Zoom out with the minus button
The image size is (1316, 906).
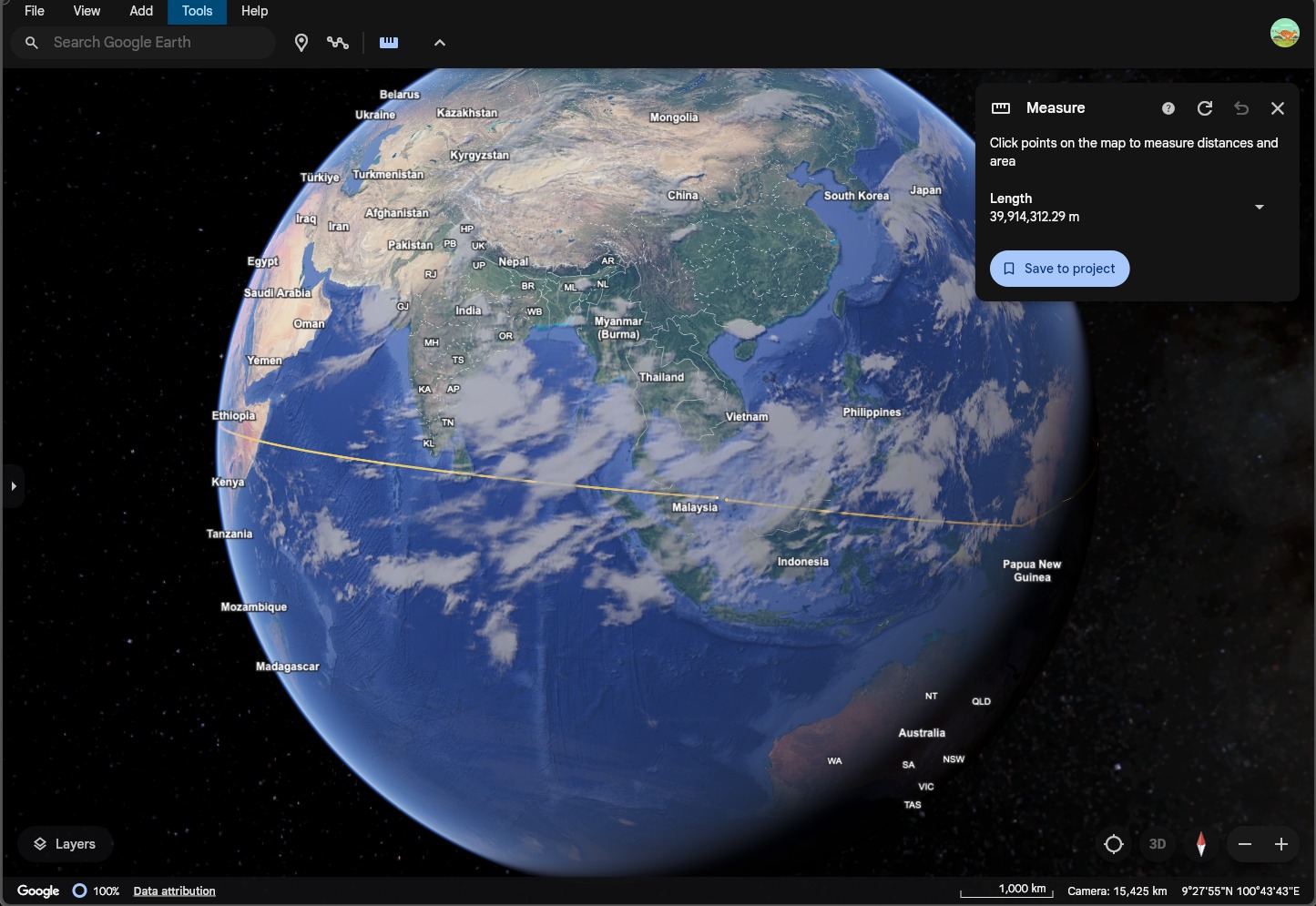click(x=1245, y=844)
